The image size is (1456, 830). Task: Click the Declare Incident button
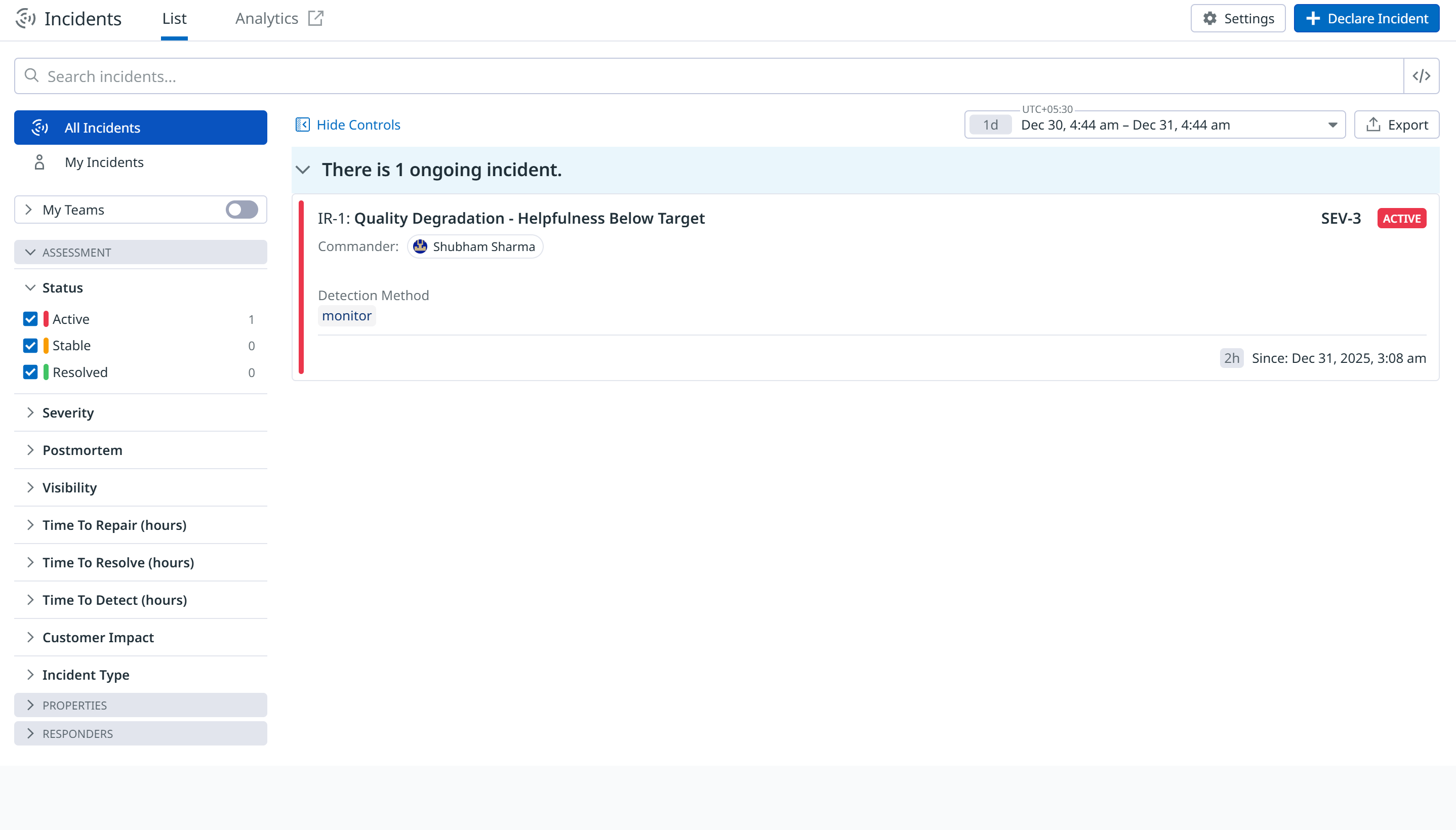(1366, 18)
